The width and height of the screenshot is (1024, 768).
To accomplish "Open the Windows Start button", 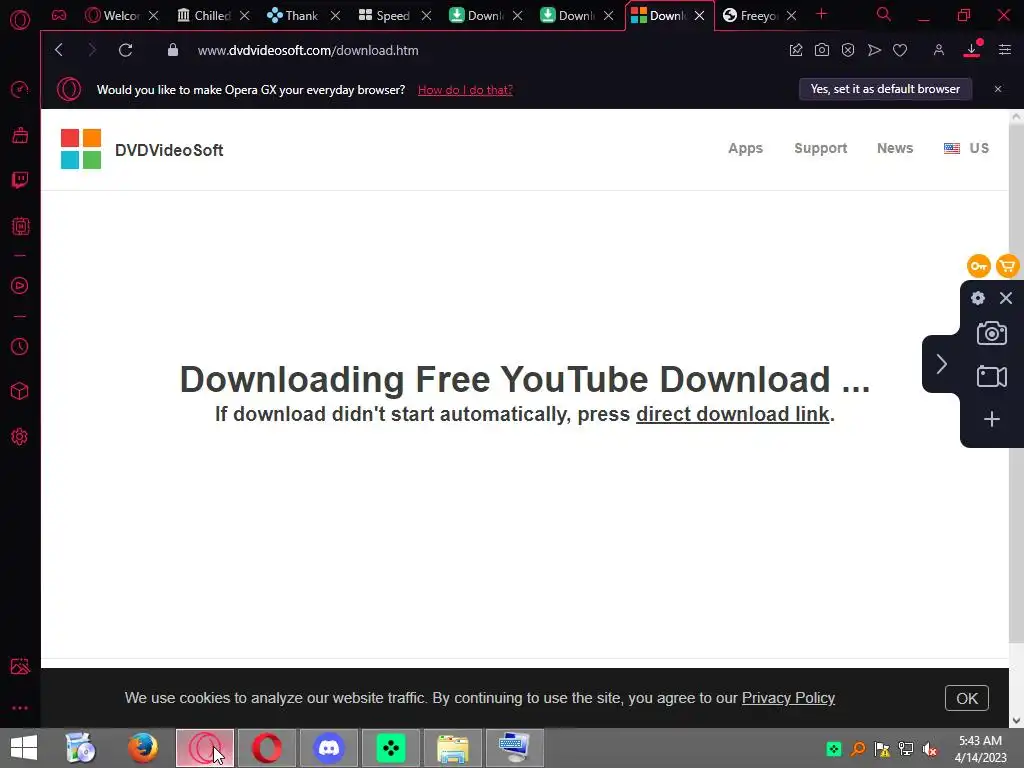I will coord(24,748).
